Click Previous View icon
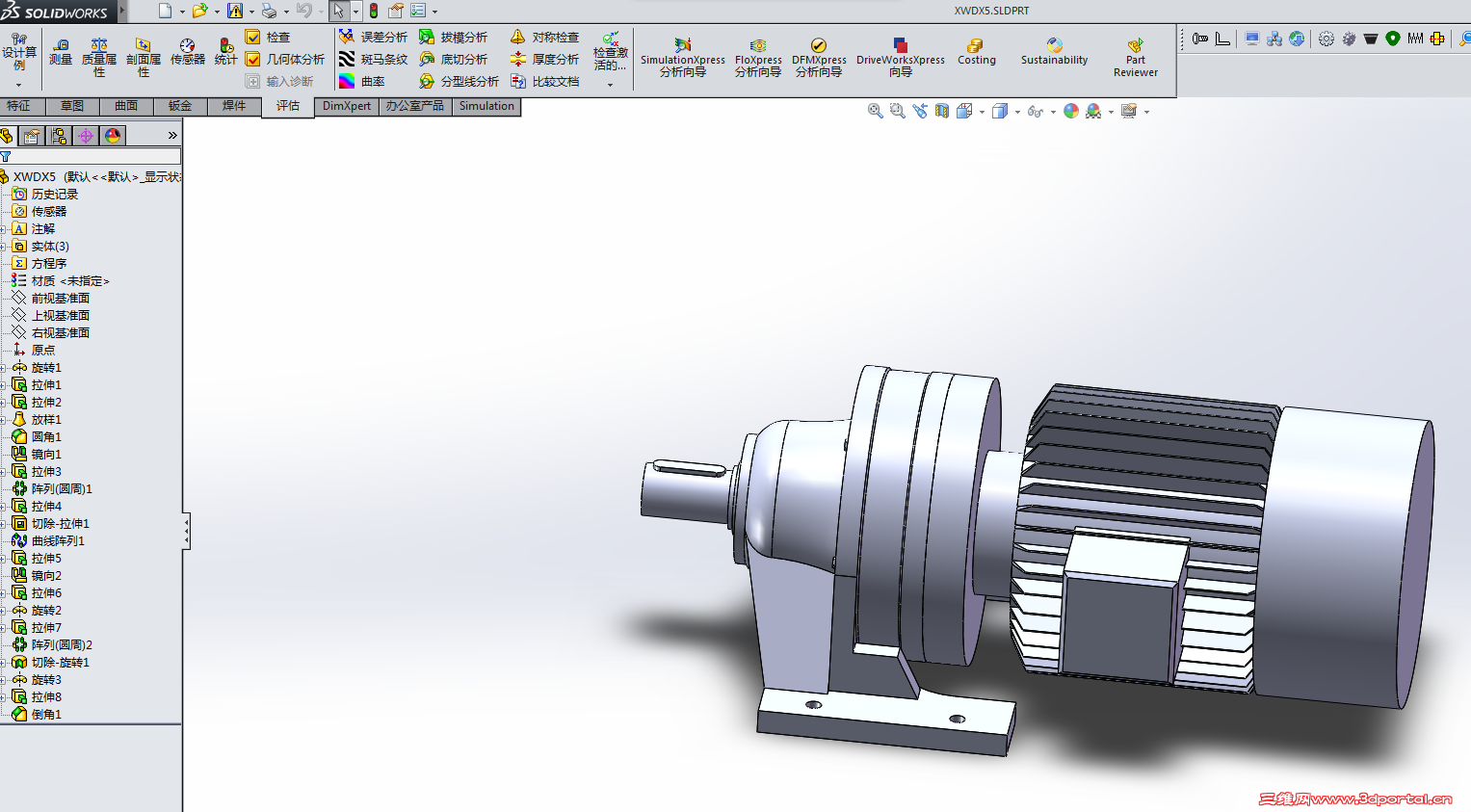1471x812 pixels. click(919, 111)
